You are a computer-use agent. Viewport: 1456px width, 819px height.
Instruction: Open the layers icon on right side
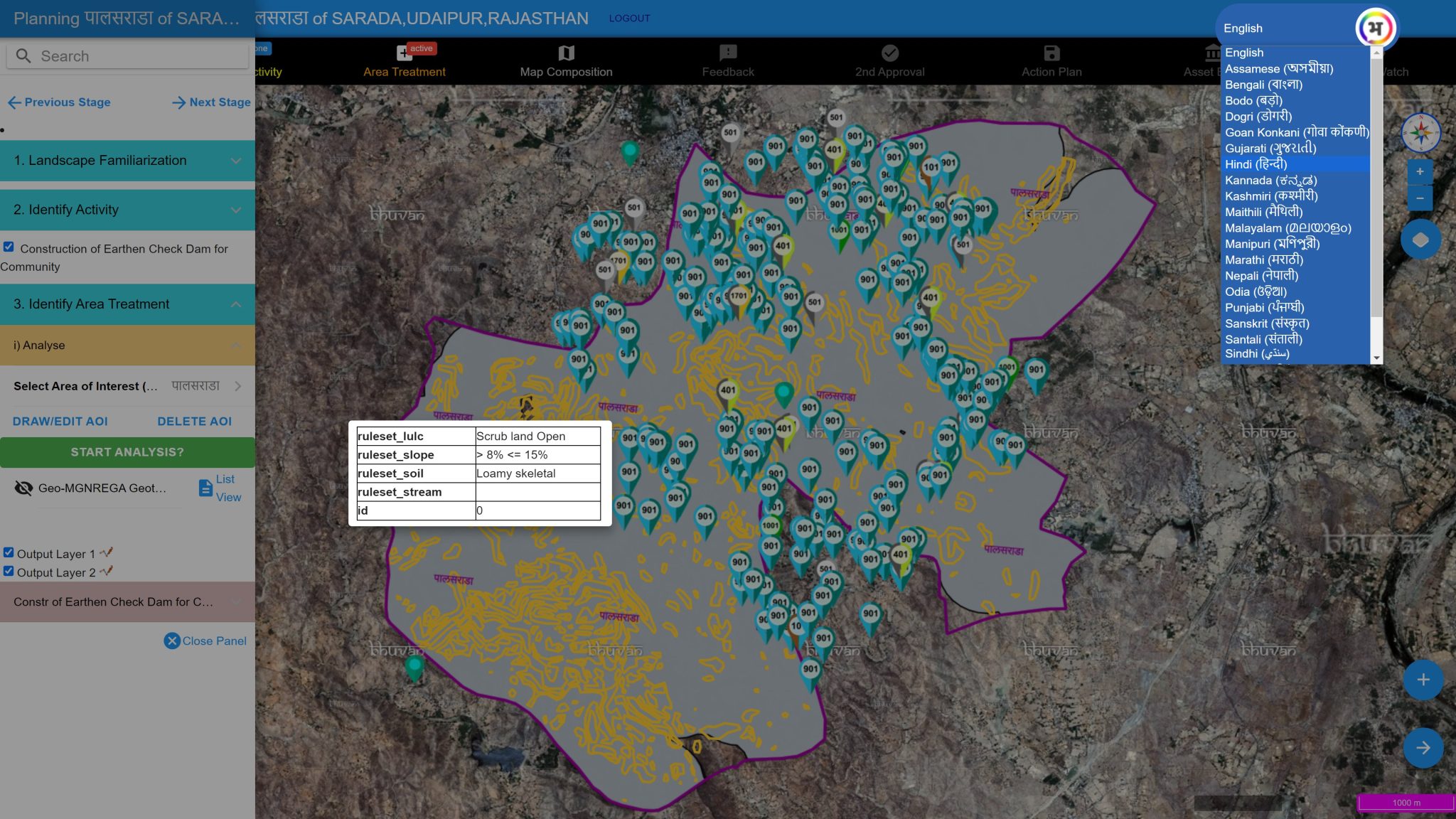(x=1420, y=240)
